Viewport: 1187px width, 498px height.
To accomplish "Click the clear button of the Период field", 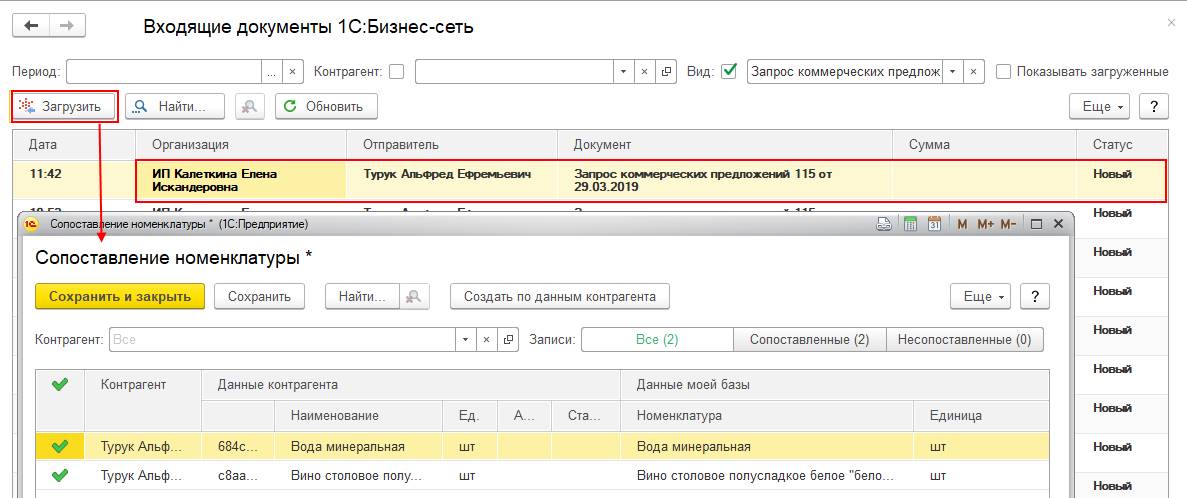I will [x=293, y=72].
